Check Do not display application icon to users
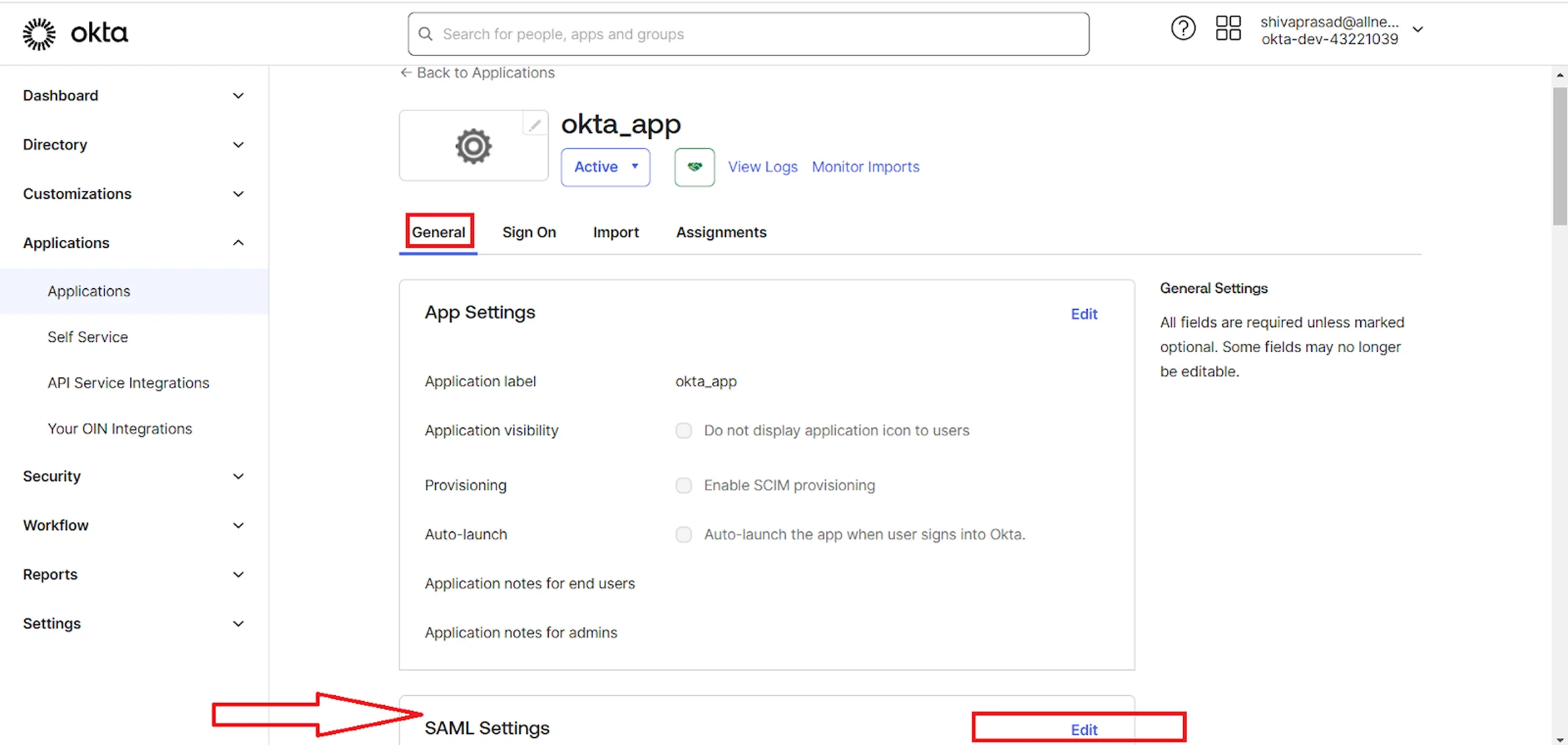1568x745 pixels. pos(683,431)
